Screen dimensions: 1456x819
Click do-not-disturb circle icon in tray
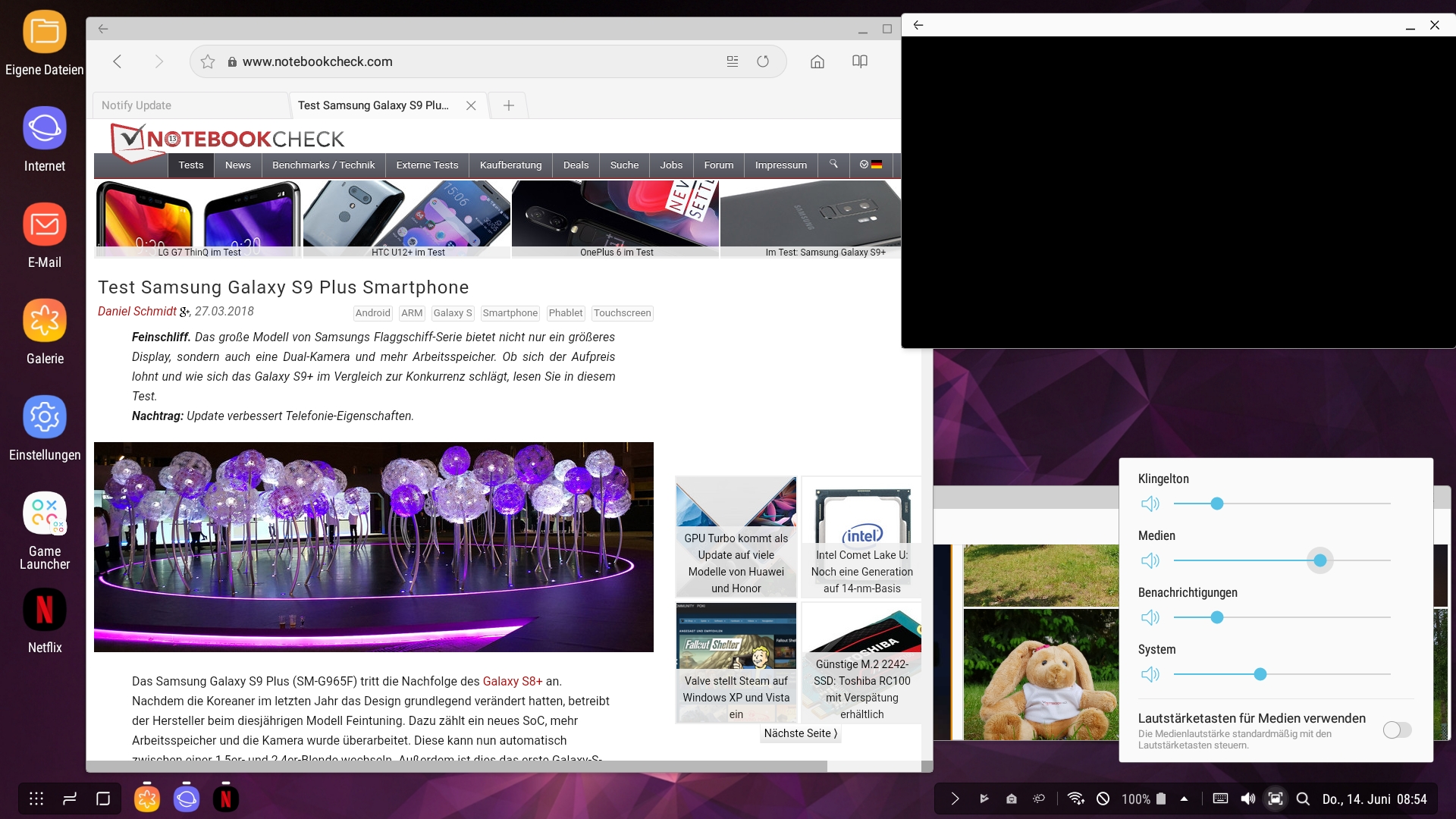click(x=1103, y=799)
